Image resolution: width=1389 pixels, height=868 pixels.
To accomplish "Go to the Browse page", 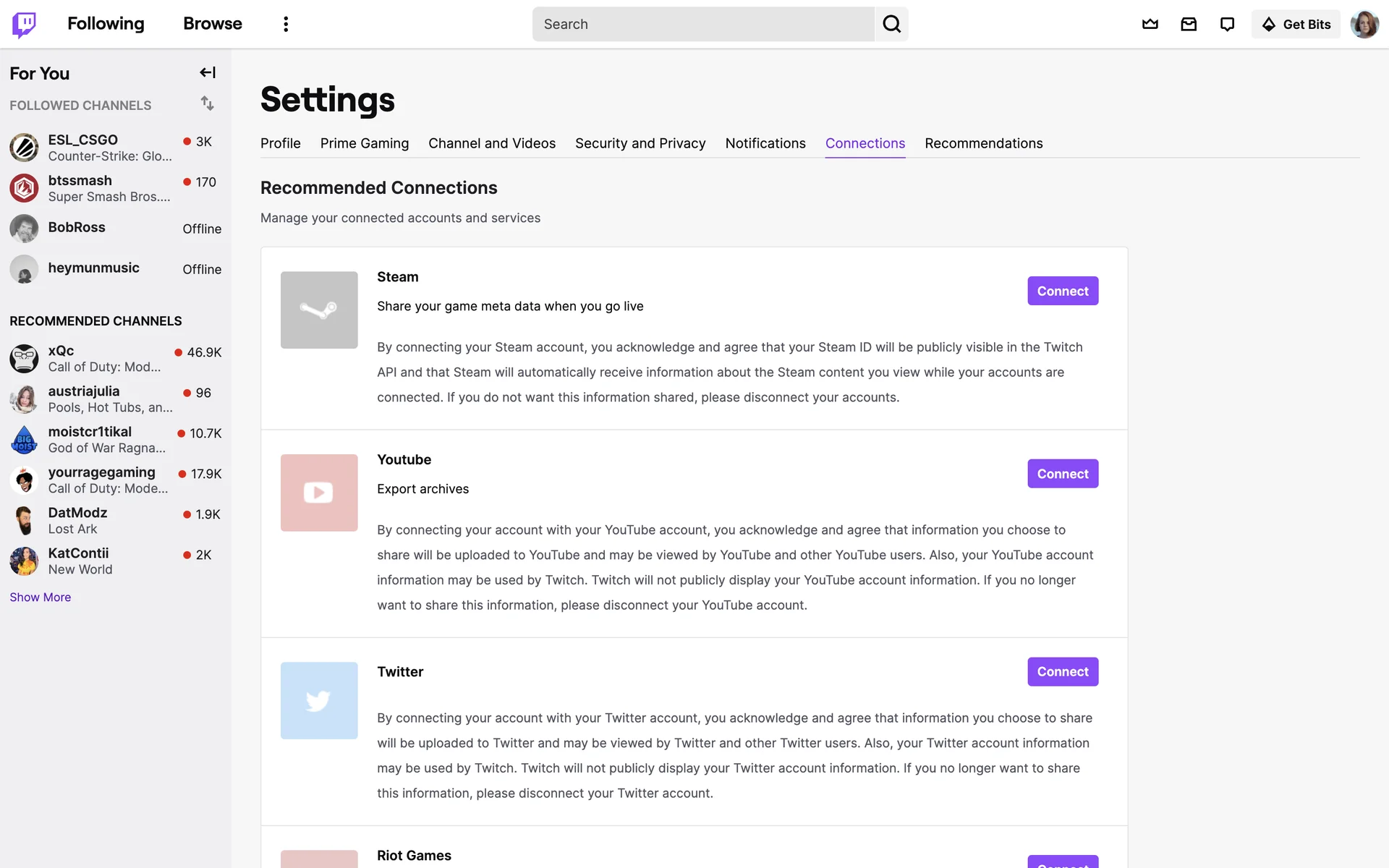I will (x=213, y=24).
